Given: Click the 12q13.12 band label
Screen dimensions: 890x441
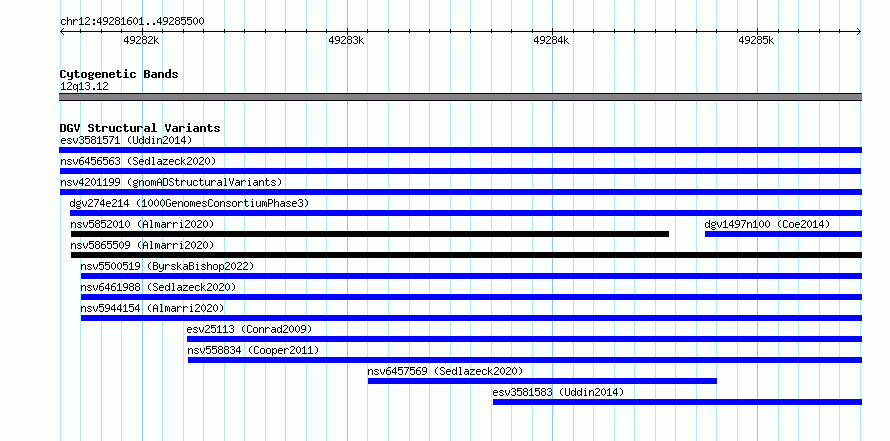Looking at the screenshot, I should click(x=84, y=87).
